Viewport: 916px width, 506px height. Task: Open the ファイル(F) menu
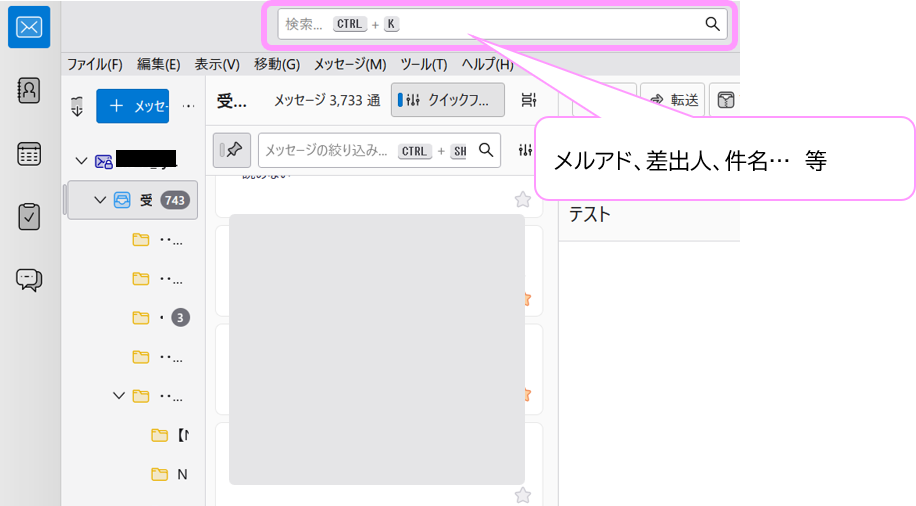94,64
